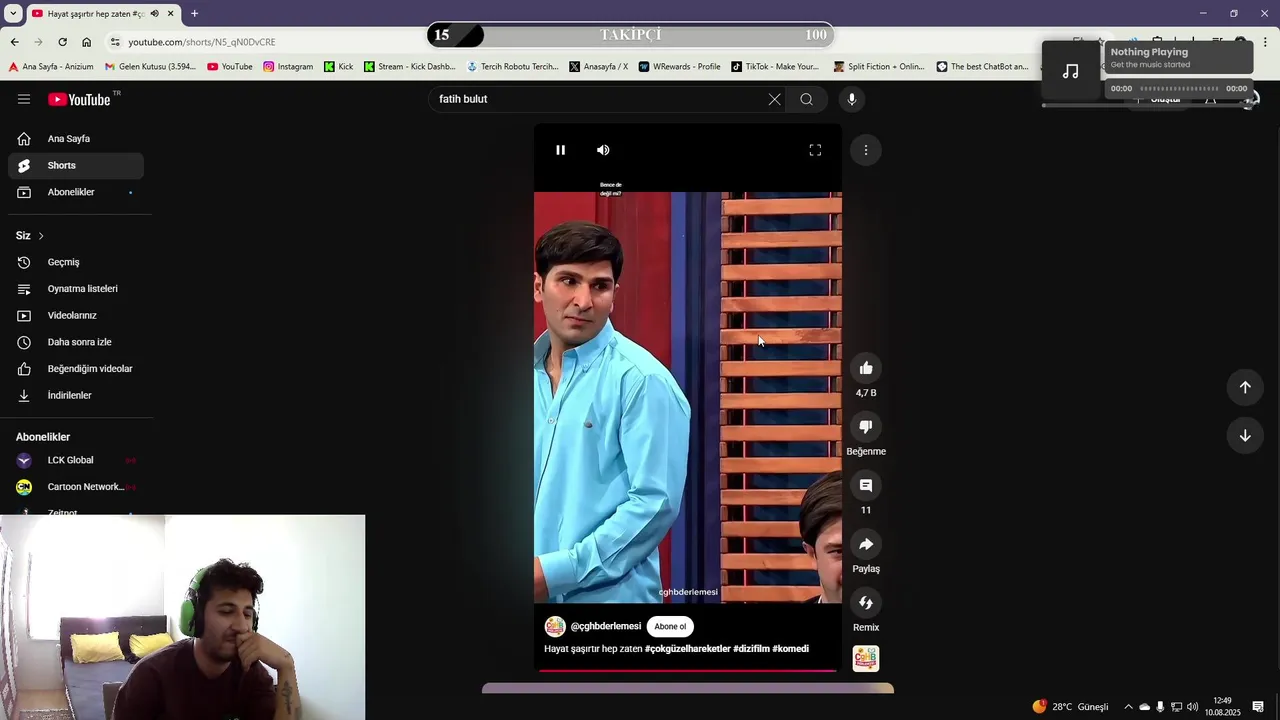1280x720 pixels.
Task: Reload the current page
Action: (x=62, y=42)
